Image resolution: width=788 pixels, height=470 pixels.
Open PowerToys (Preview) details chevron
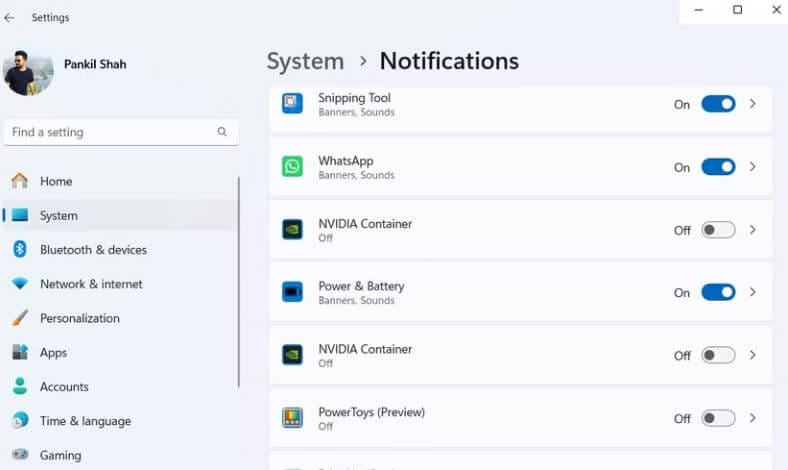[x=752, y=418]
